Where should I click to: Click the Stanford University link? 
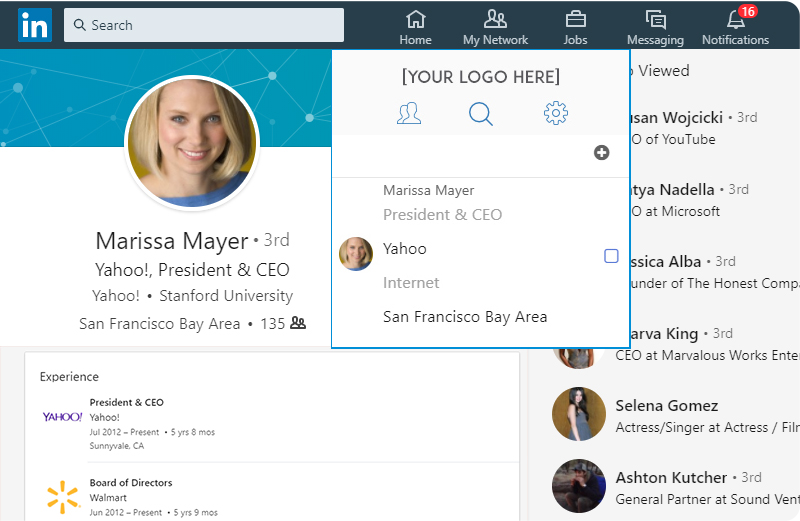pos(226,295)
